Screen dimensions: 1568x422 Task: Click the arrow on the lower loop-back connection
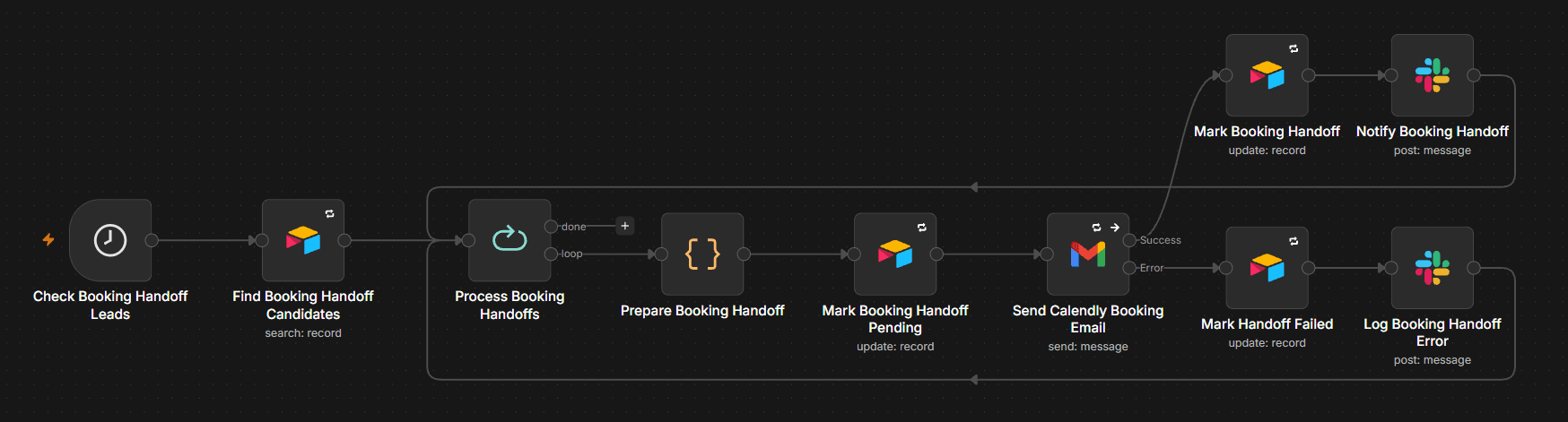[x=974, y=380]
